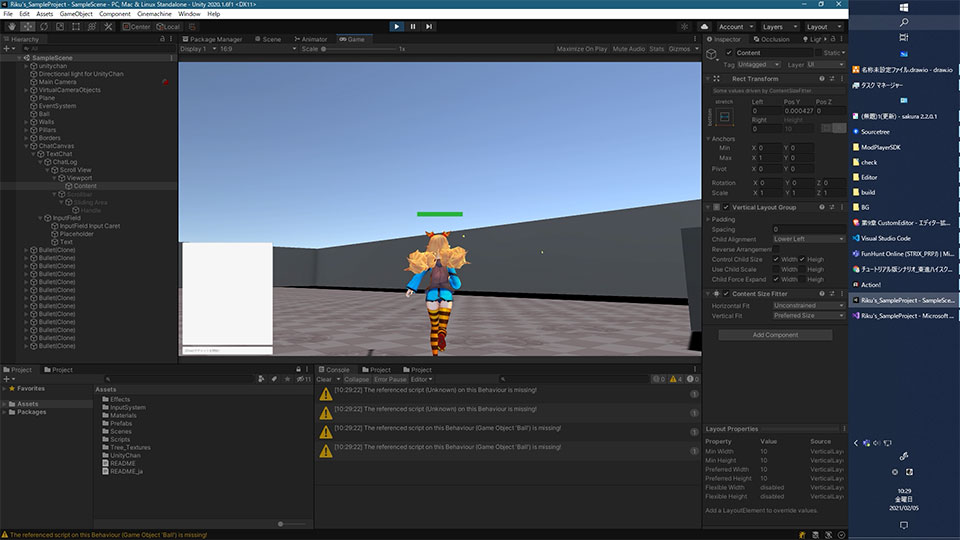
Task: Collapse the ChatCanvas tree node
Action: [x=26, y=146]
